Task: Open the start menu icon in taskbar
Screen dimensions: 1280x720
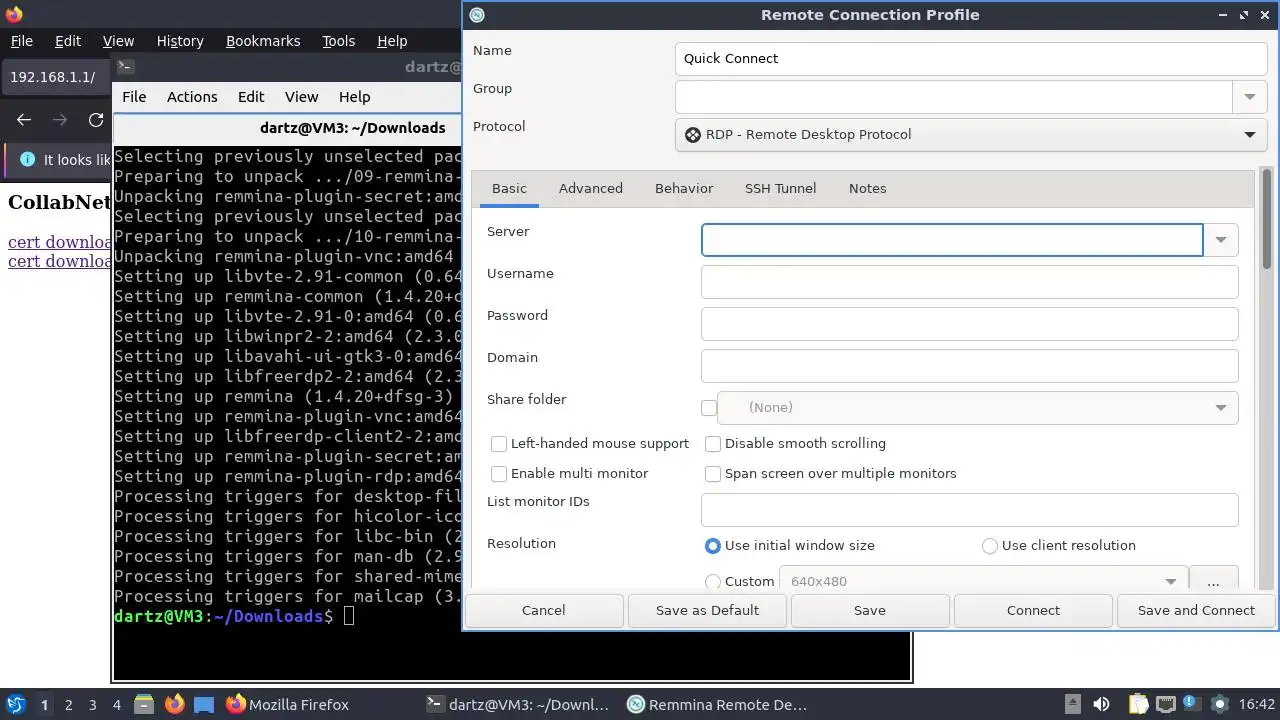Action: pyautogui.click(x=15, y=704)
